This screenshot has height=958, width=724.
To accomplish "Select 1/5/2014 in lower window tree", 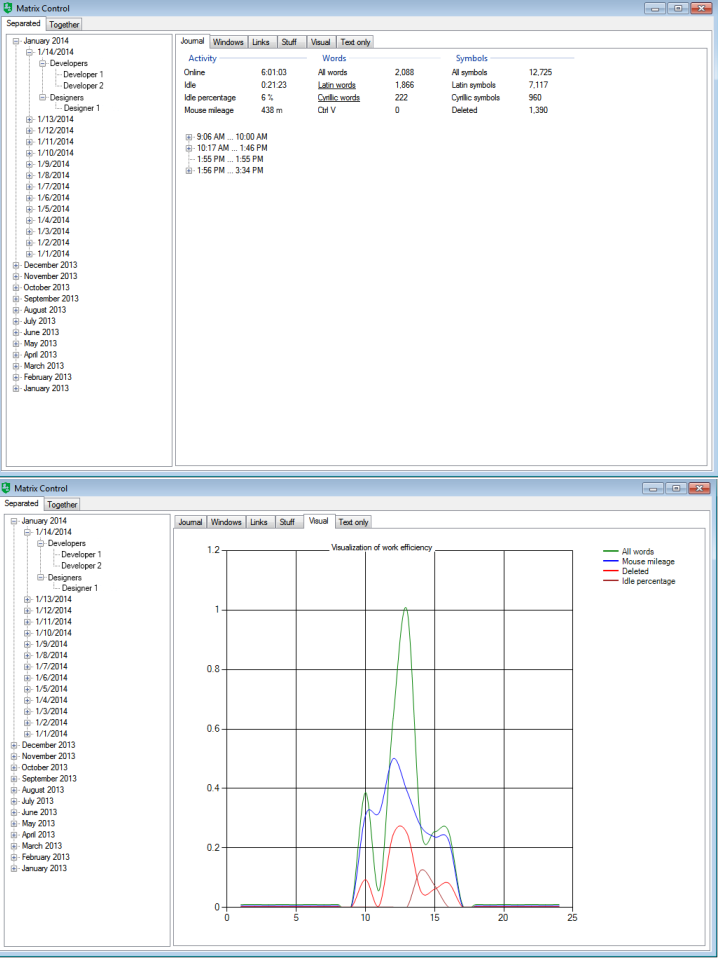I will (51, 689).
